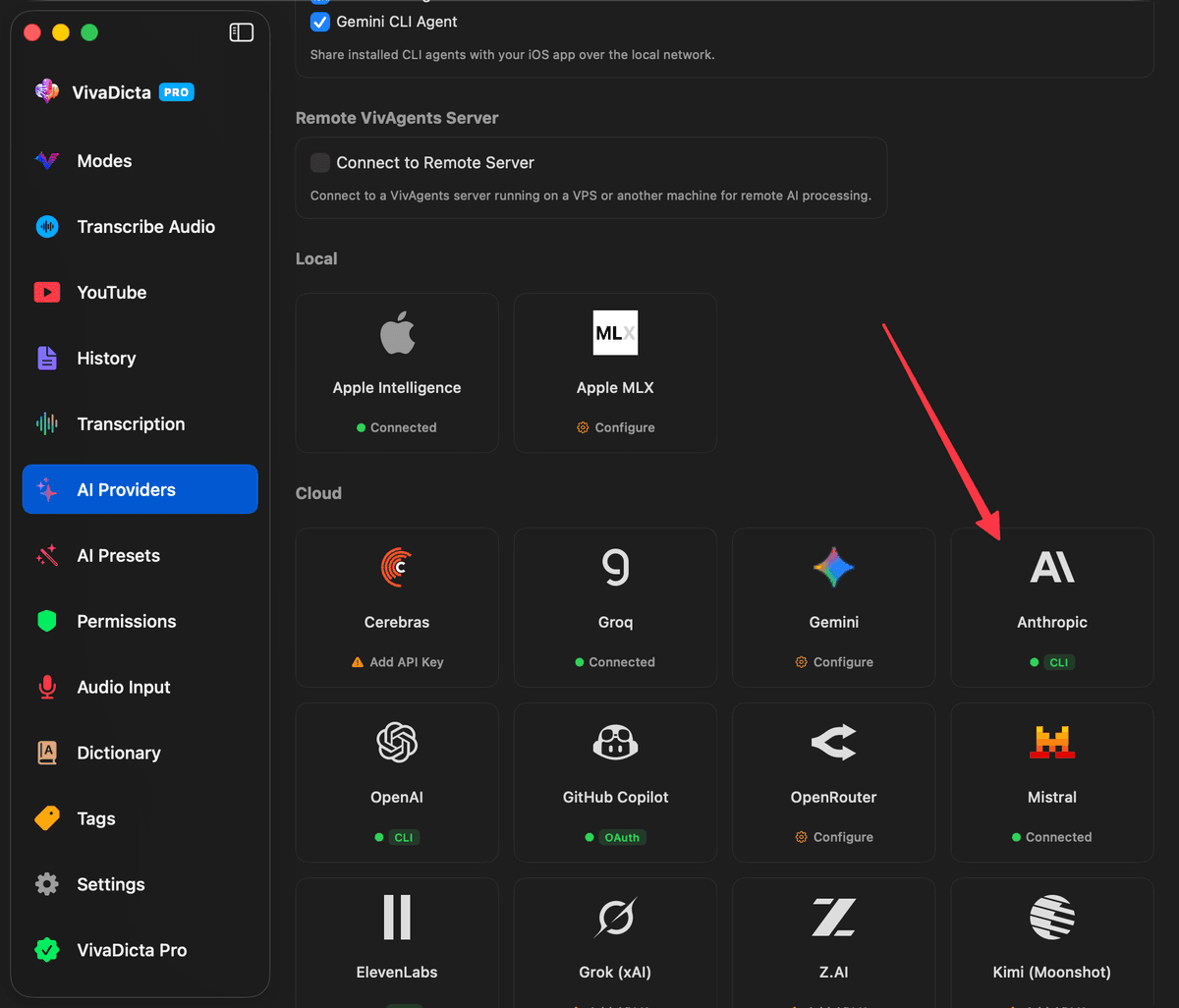Select the Cerebras provider icon

click(396, 567)
